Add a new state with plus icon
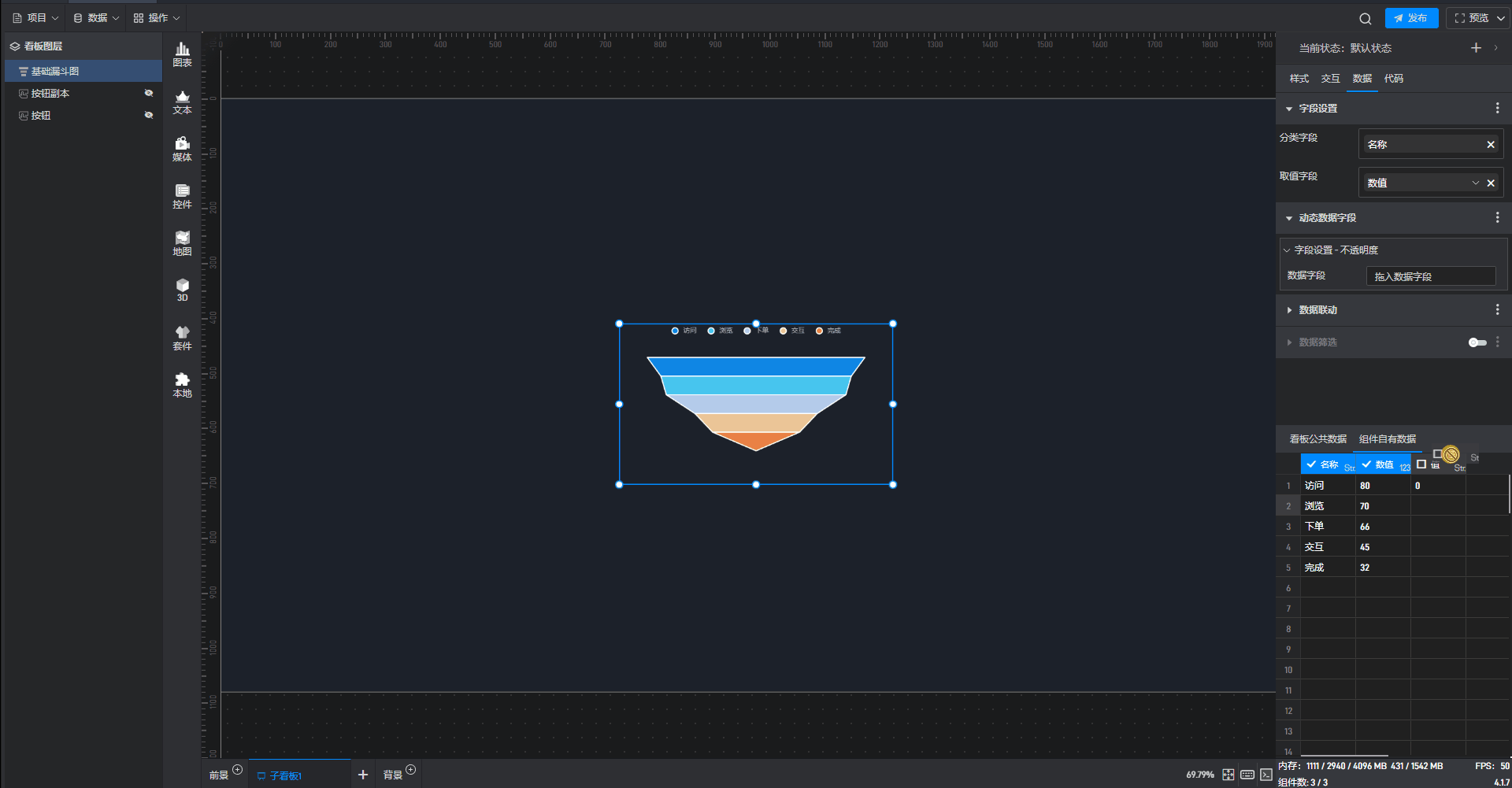This screenshot has width=1512, height=788. [x=1476, y=48]
